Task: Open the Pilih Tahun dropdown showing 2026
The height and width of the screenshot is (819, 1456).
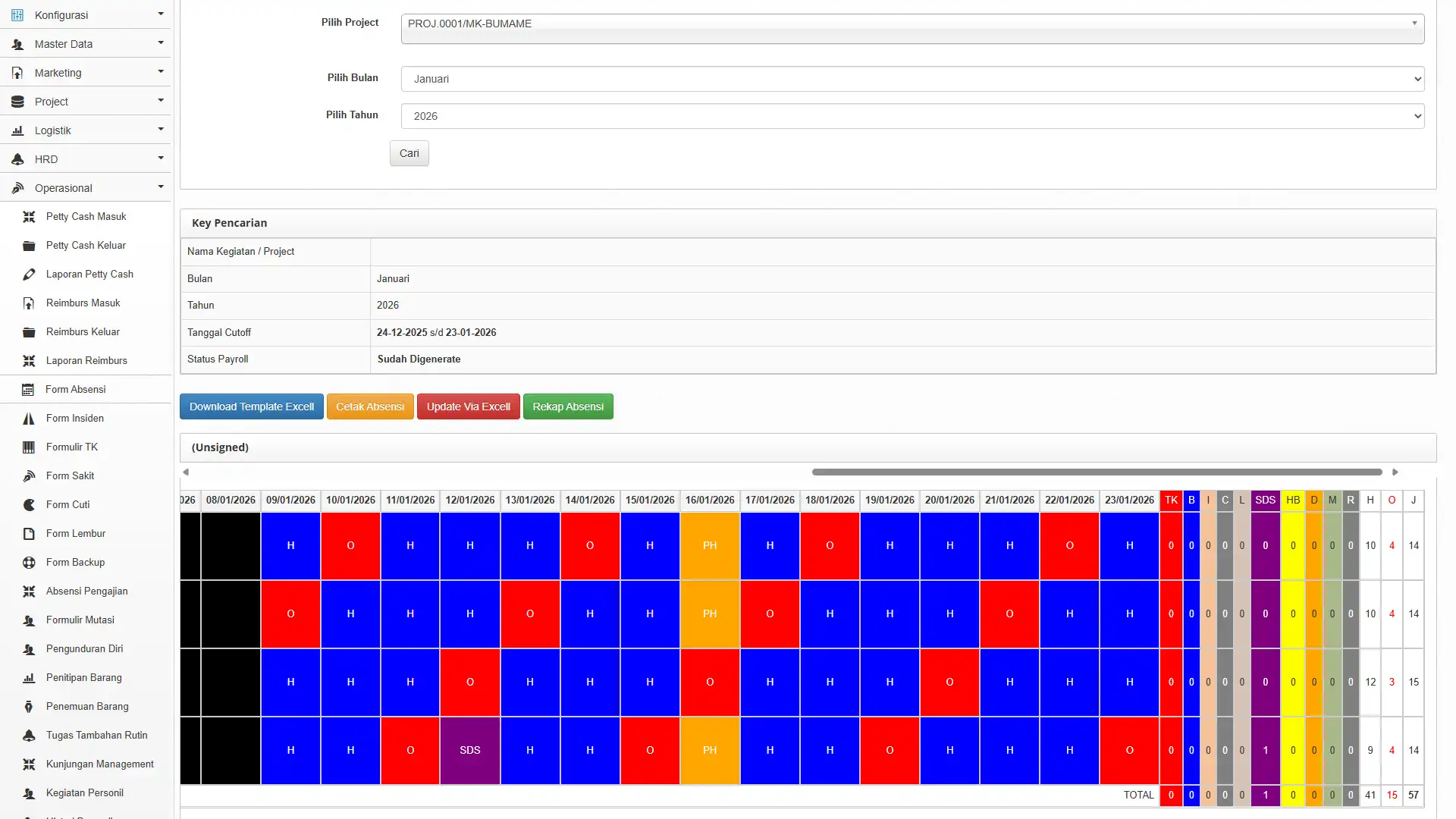Action: click(x=912, y=116)
